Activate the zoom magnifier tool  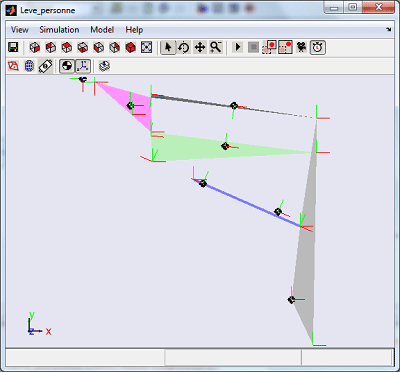[x=216, y=47]
